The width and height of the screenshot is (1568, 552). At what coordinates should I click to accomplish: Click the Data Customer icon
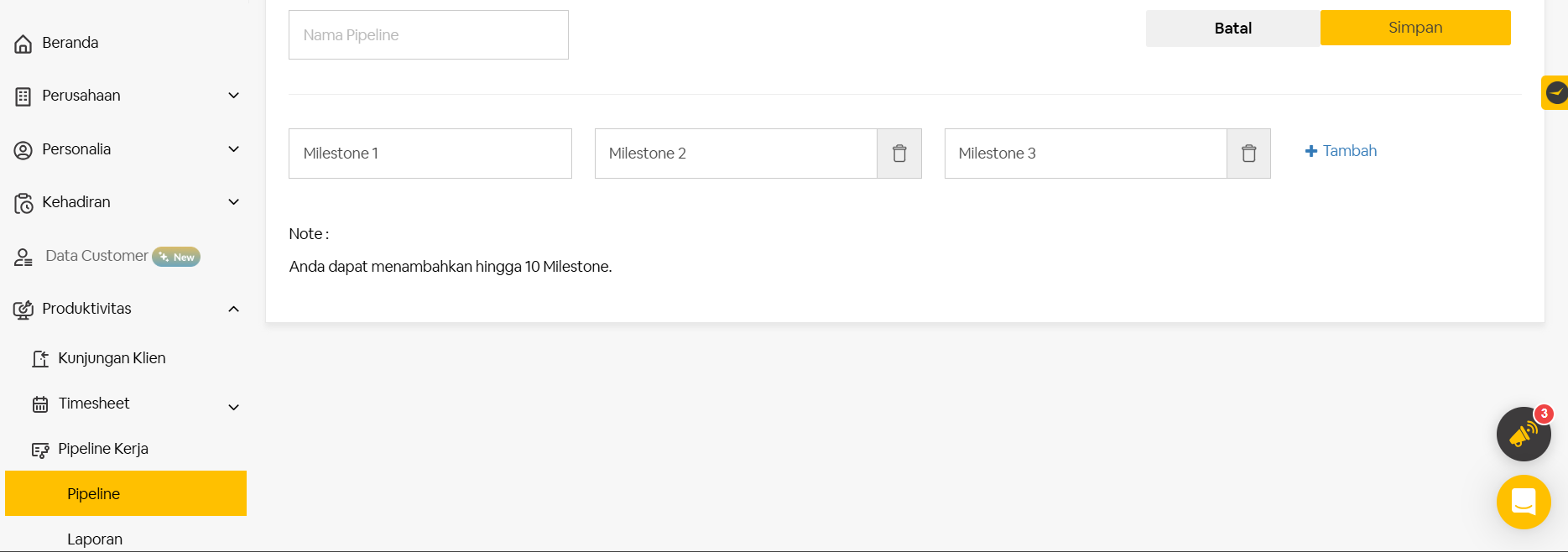point(23,258)
